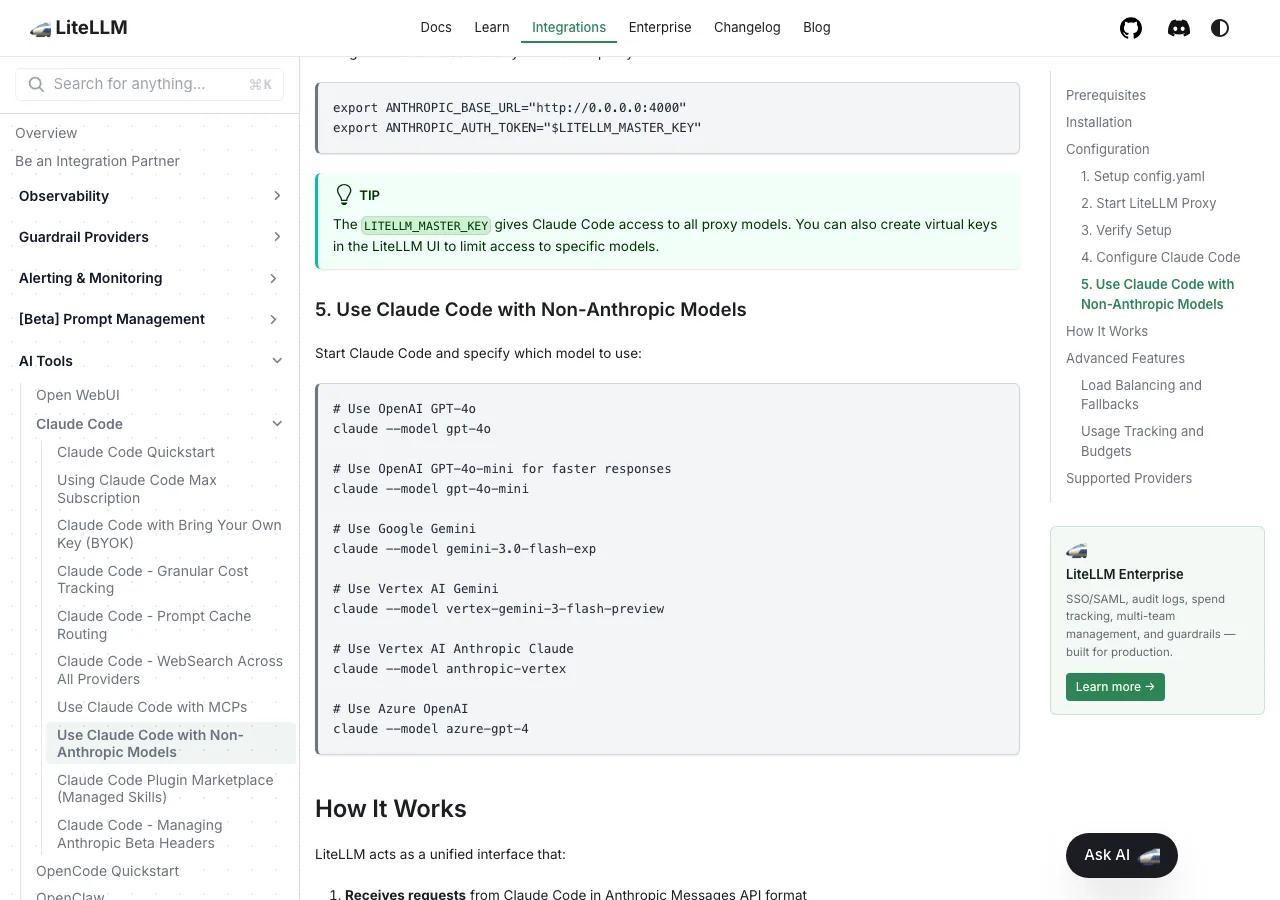
Task: Go to Supported Providers section link
Action: (1129, 478)
